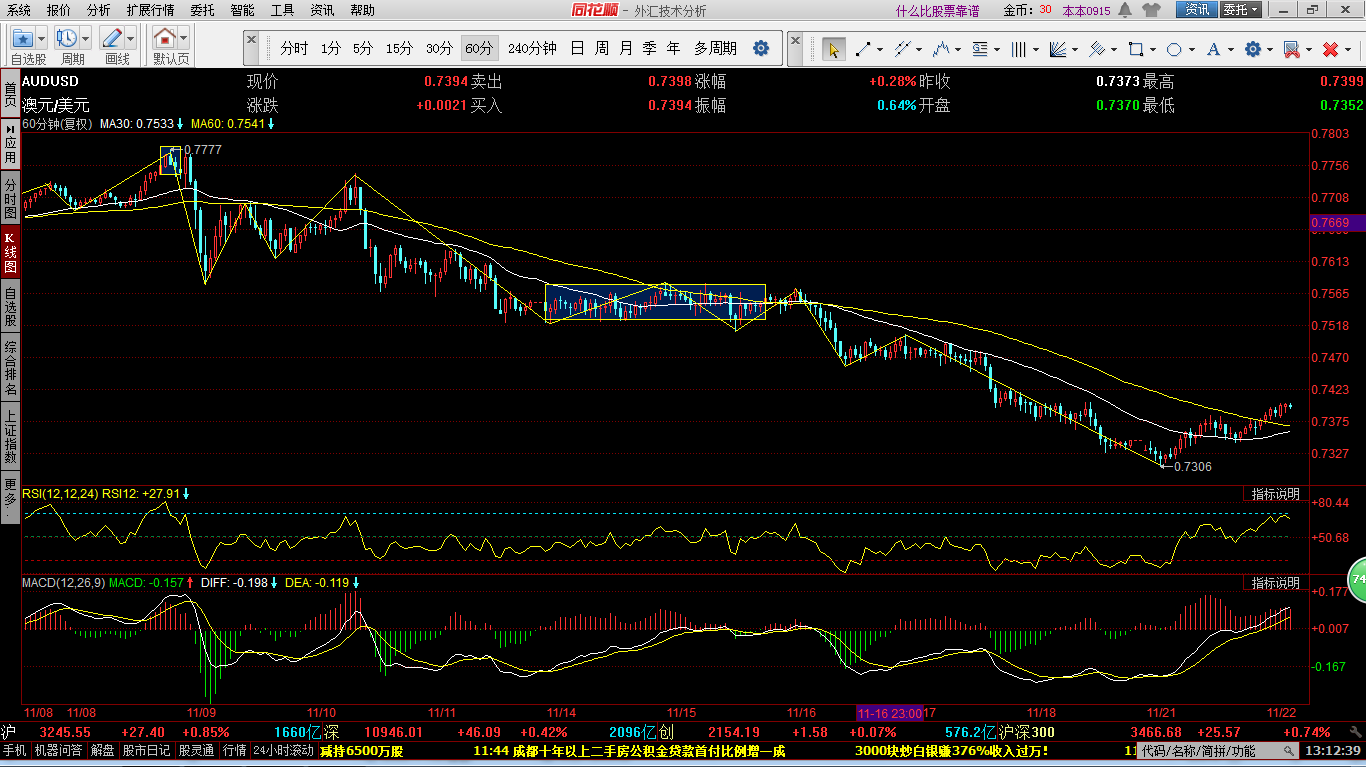Expand the rectangle tool dropdown arrow

[x=1154, y=49]
